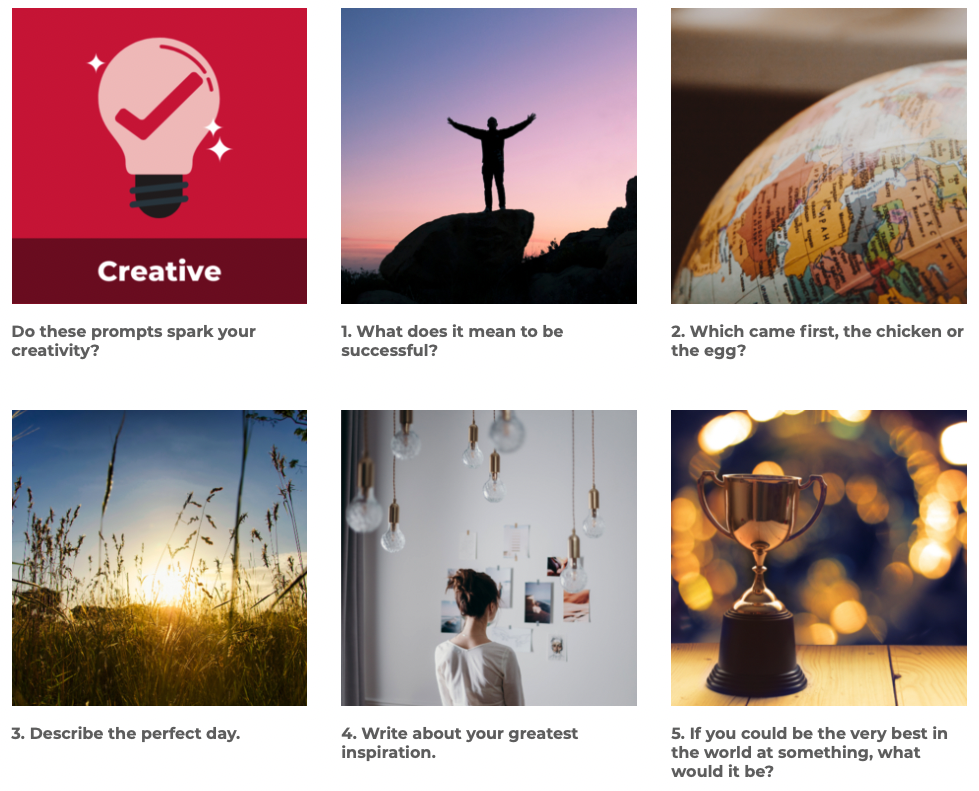The height and width of the screenshot is (791, 979).
Task: Click the lightbulb checkmark icon
Action: (x=159, y=127)
